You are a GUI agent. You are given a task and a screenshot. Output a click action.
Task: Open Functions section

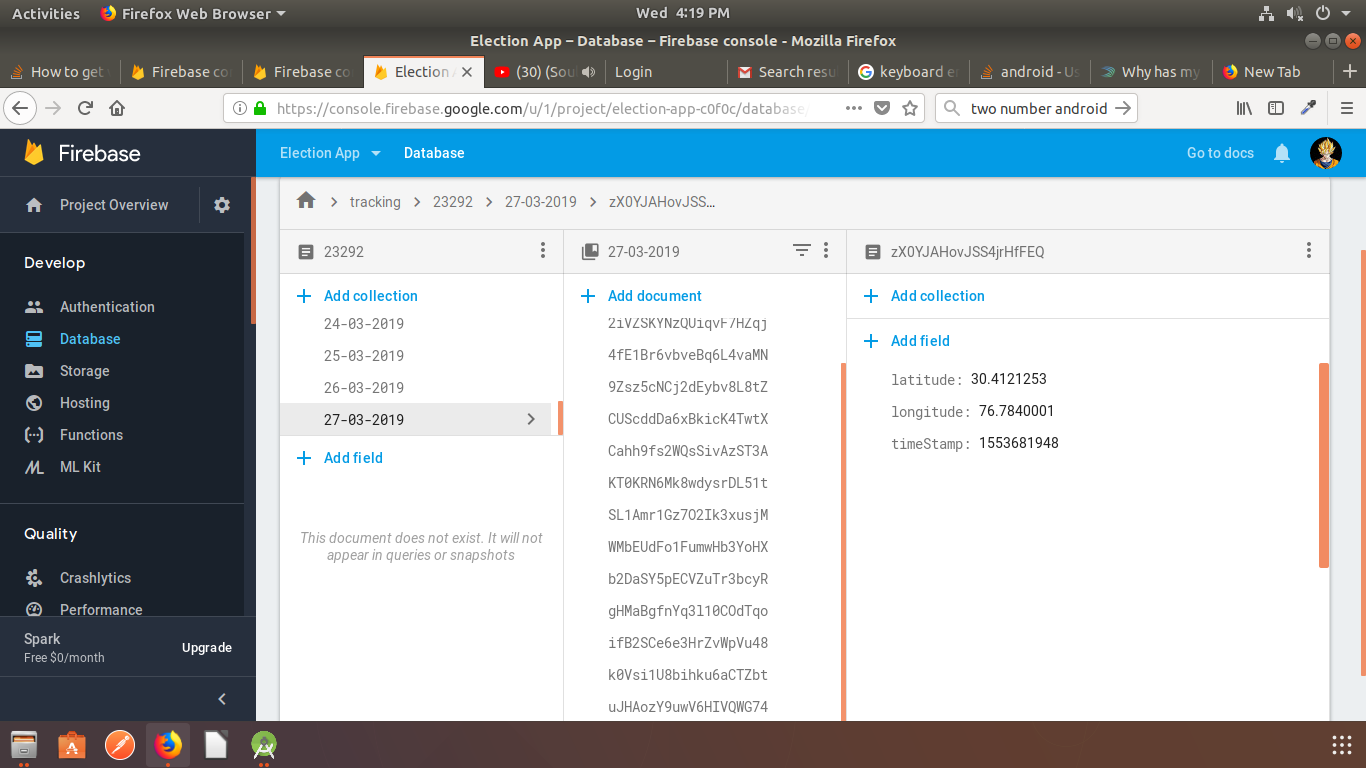91,435
